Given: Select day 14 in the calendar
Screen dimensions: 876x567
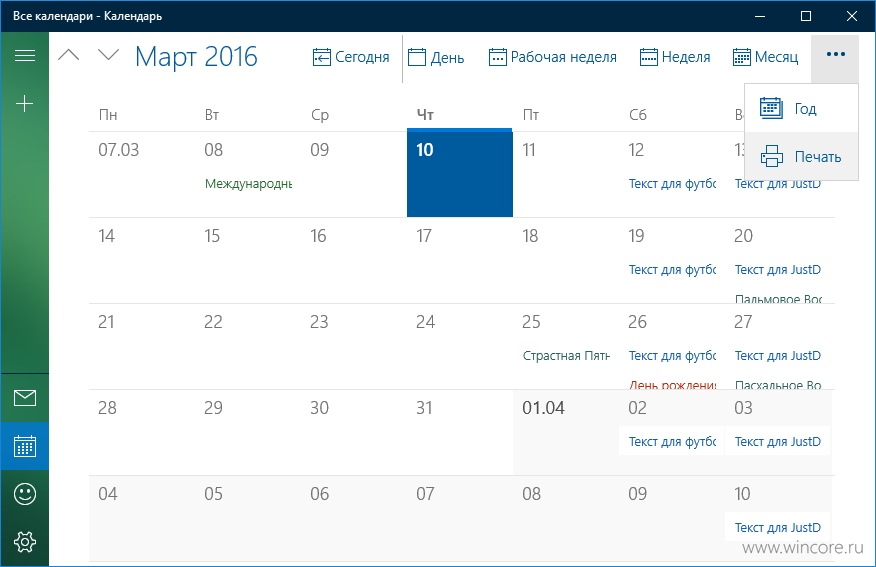Looking at the screenshot, I should click(142, 260).
